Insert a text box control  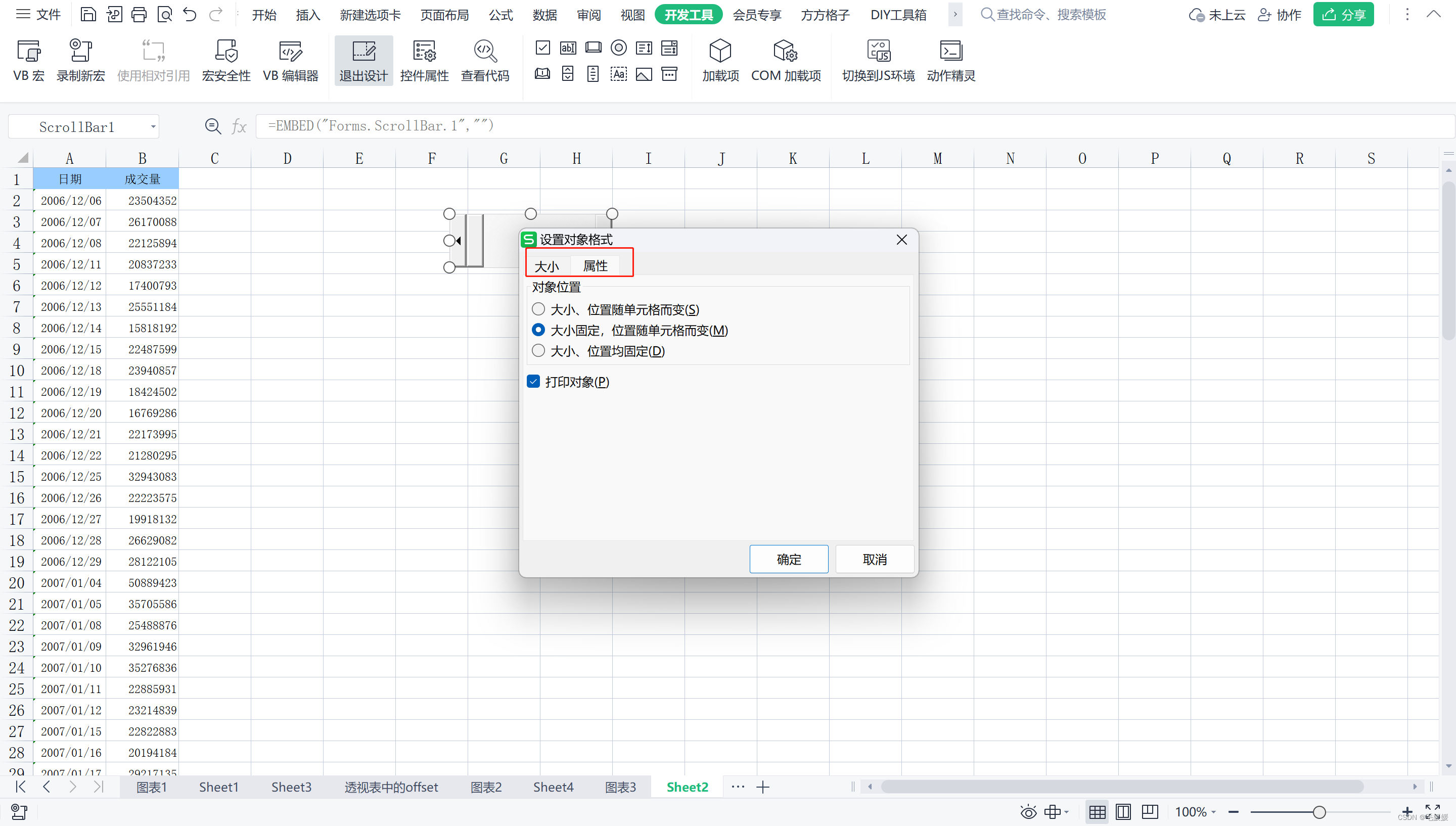point(568,48)
